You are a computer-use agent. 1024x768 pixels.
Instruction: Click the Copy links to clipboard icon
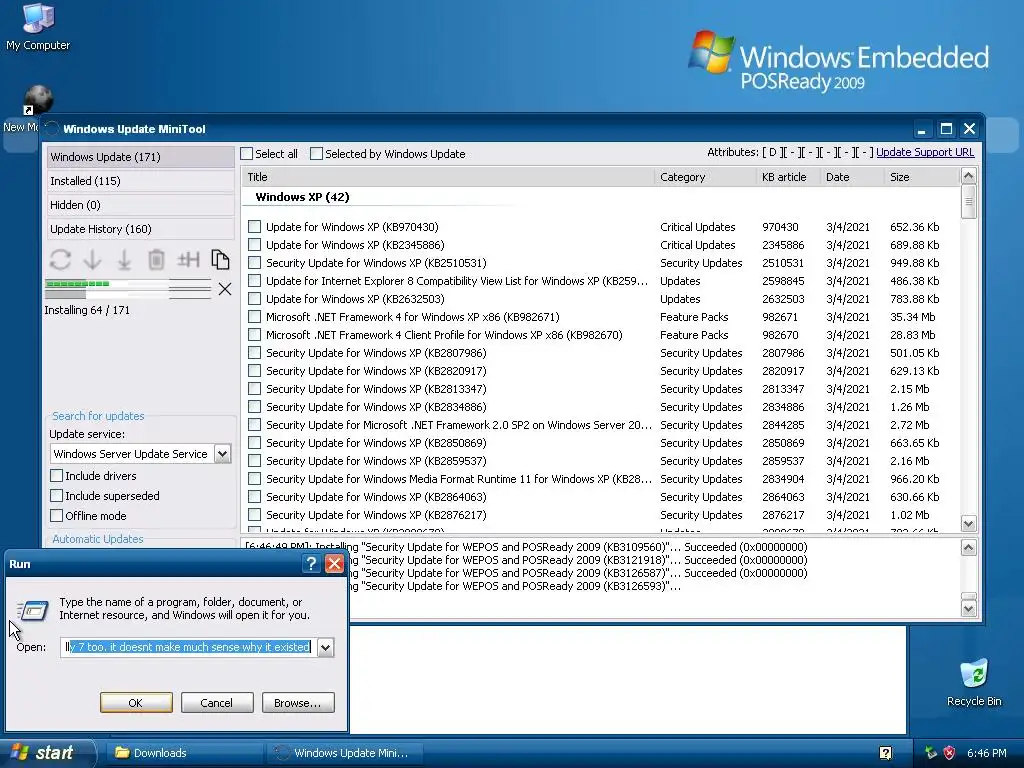coord(220,260)
